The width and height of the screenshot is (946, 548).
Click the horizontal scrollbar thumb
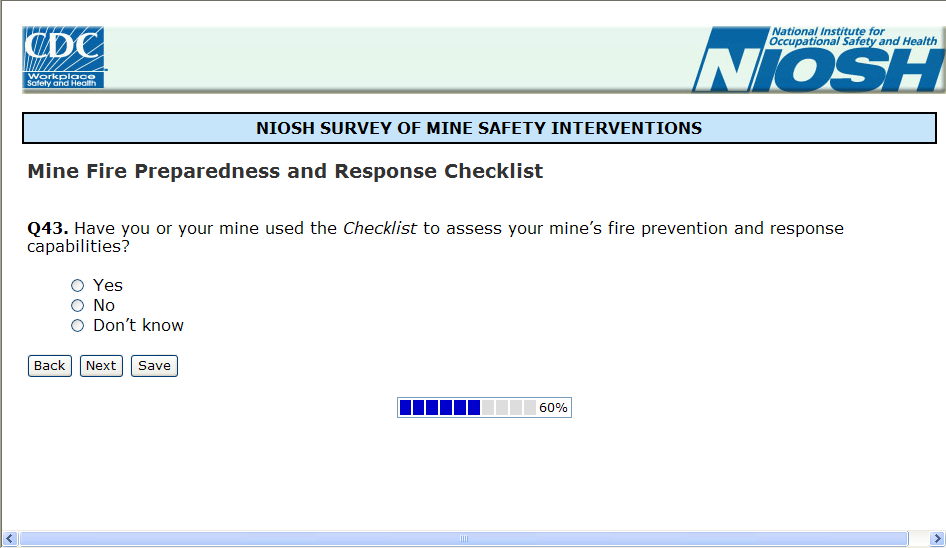(x=463, y=539)
